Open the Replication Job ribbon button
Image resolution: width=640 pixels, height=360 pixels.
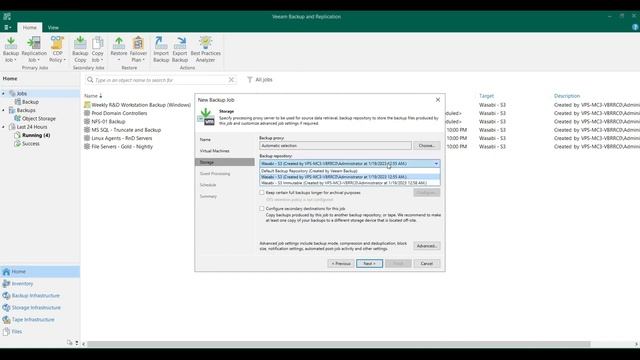pyautogui.click(x=34, y=49)
